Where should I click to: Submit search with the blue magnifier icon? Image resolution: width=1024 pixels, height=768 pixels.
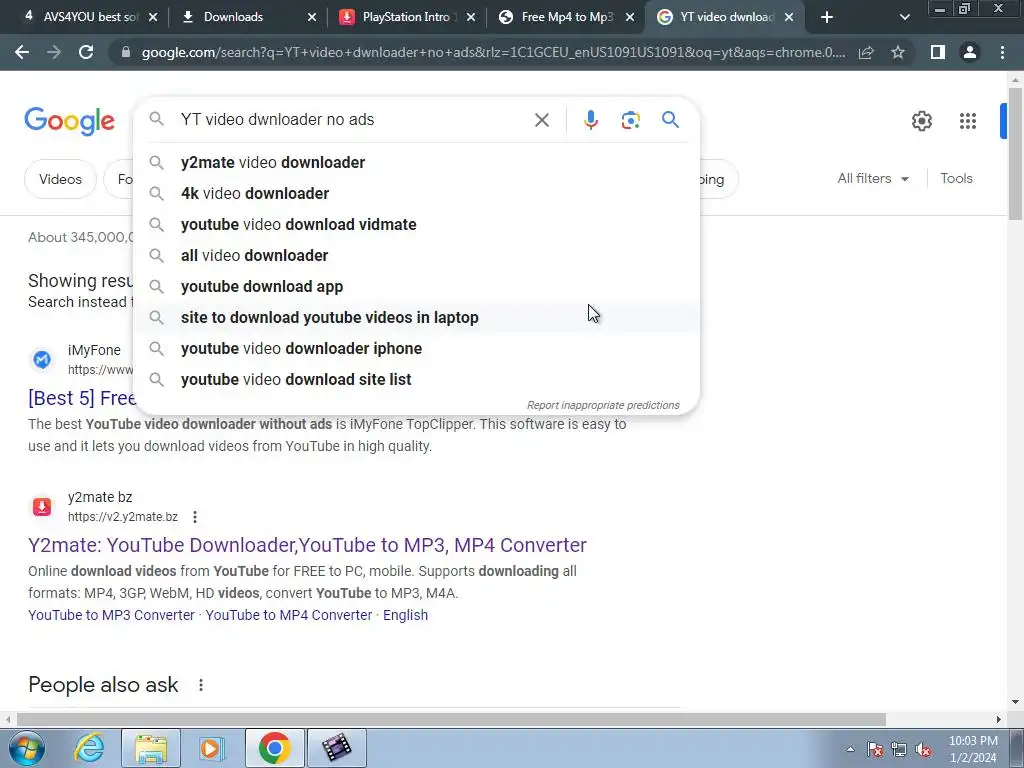[x=670, y=120]
